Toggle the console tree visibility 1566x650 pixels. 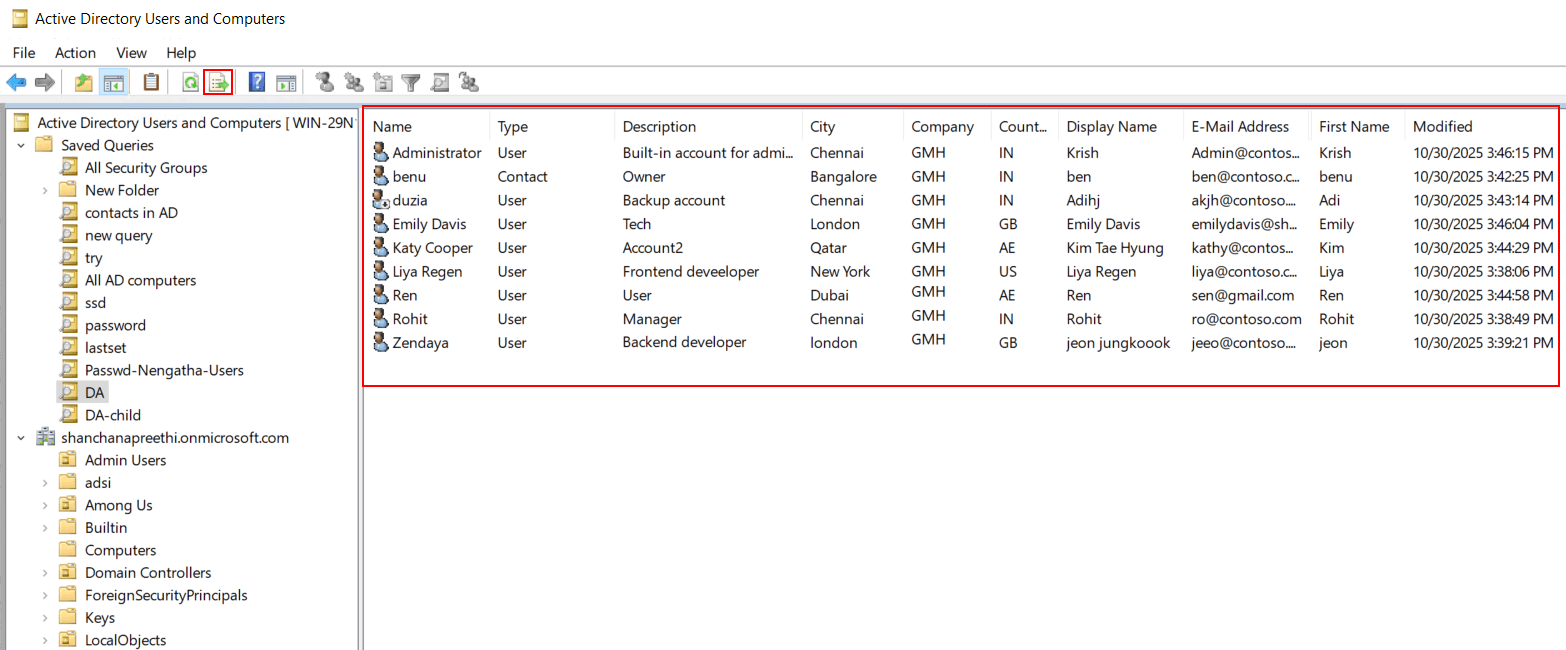[114, 82]
